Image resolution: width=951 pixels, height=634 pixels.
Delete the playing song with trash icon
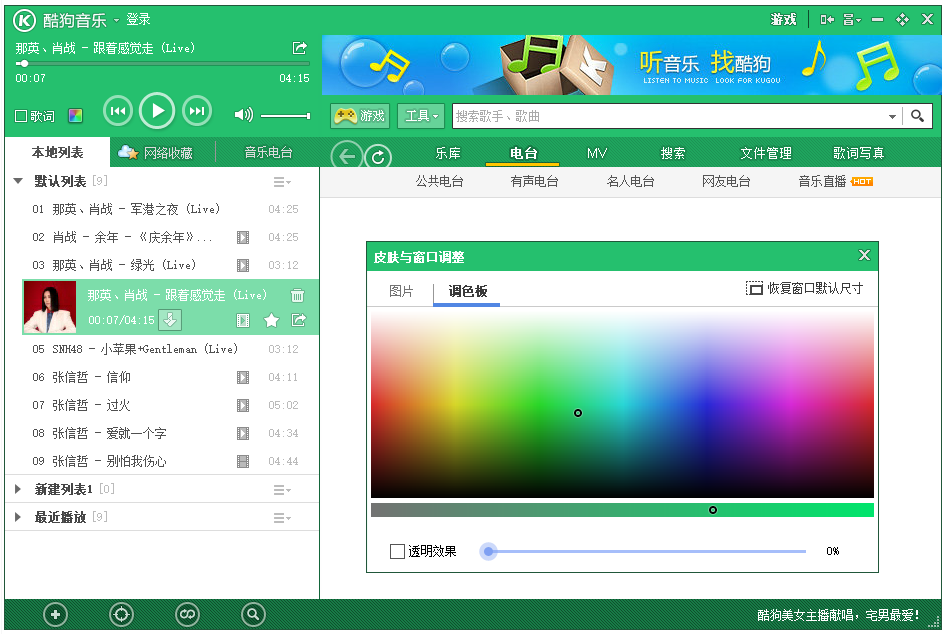[297, 295]
